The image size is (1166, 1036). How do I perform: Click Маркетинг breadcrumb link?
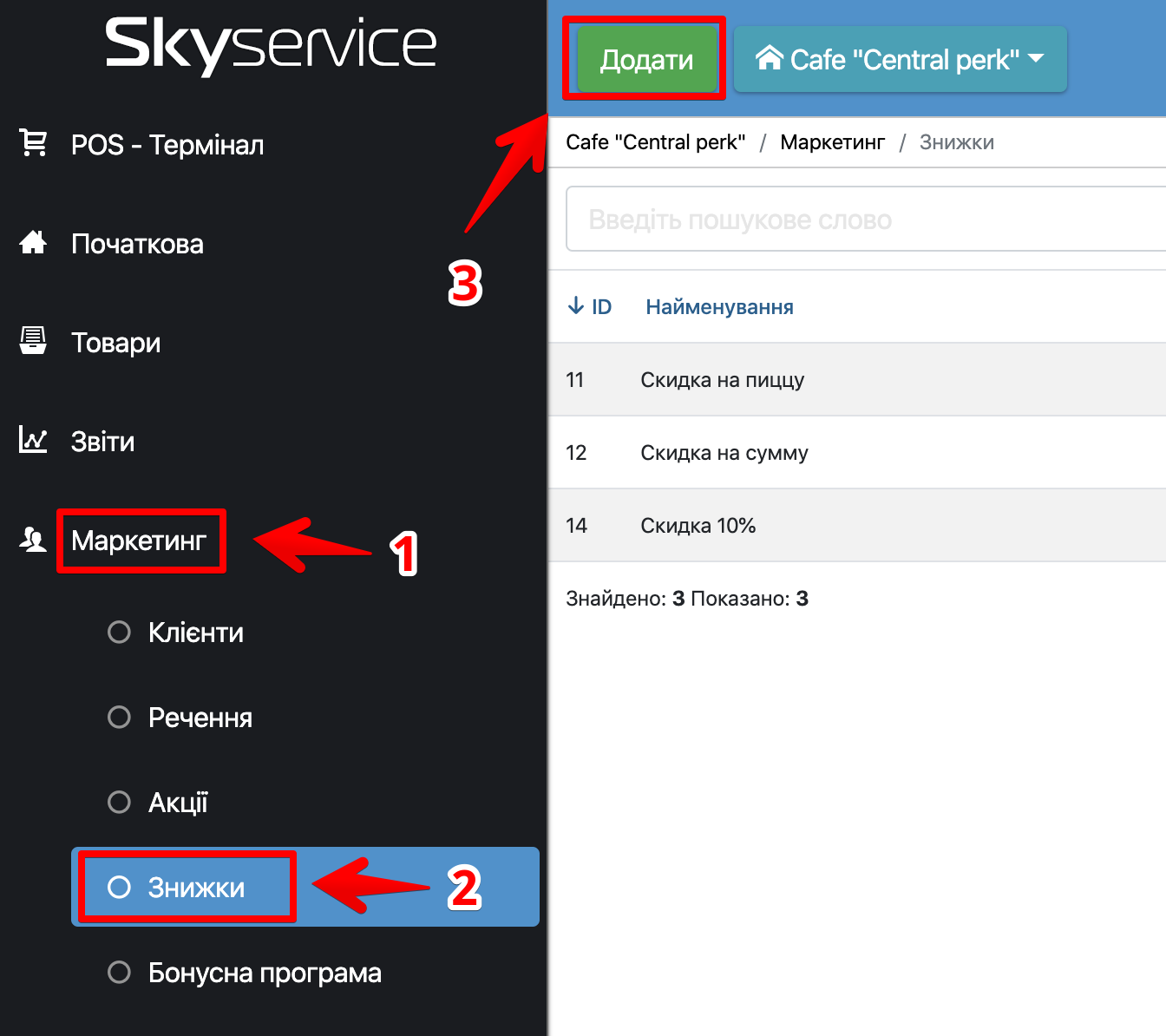(x=832, y=142)
